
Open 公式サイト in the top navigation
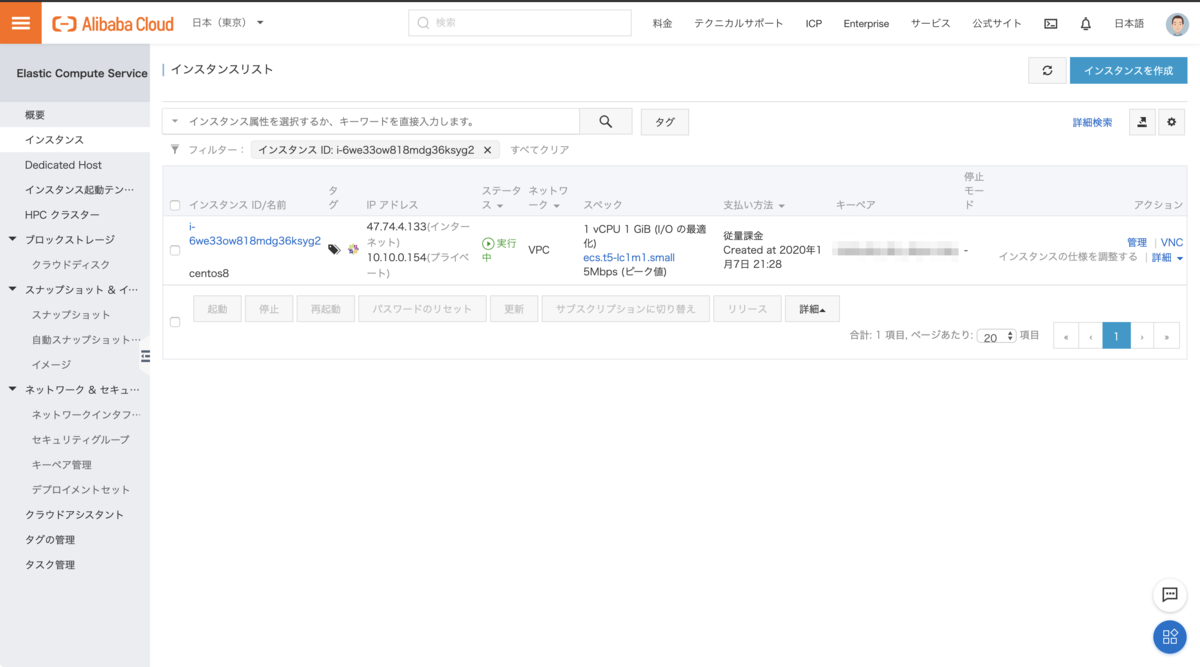997,23
